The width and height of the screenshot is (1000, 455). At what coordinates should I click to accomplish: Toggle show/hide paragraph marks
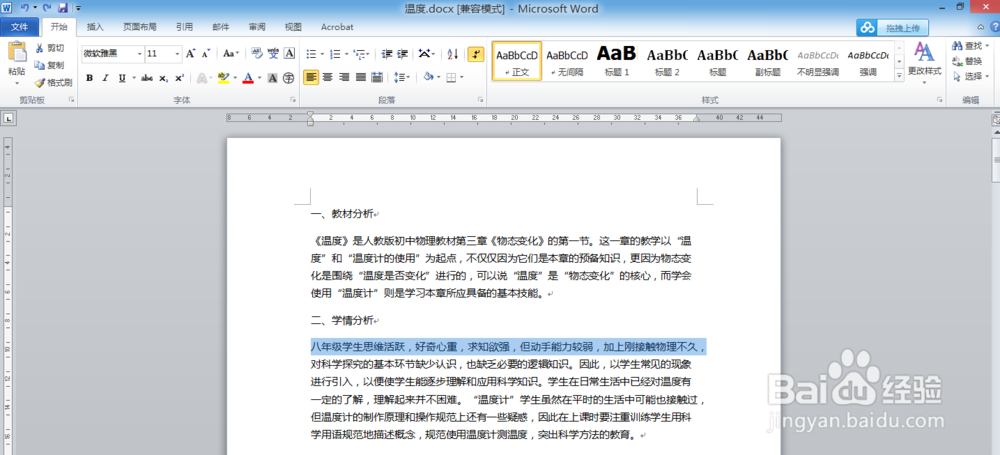[476, 54]
